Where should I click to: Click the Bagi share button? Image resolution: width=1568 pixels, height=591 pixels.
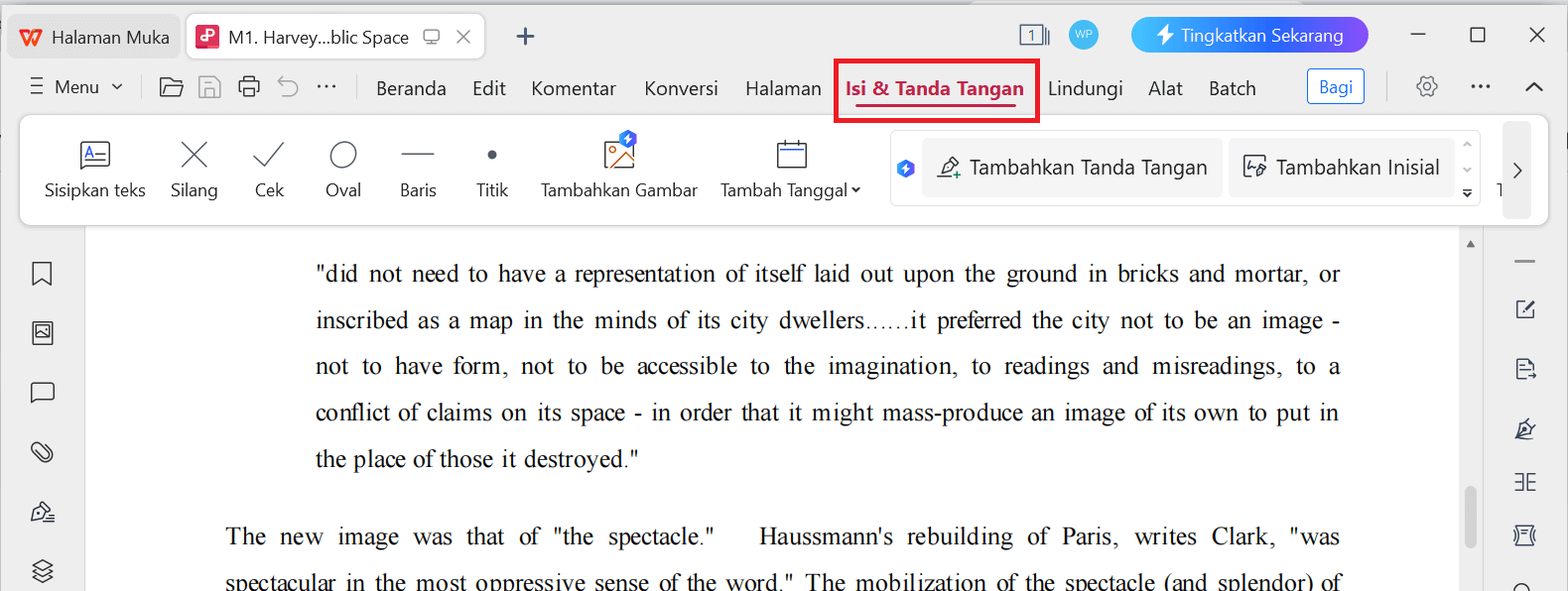point(1336,87)
